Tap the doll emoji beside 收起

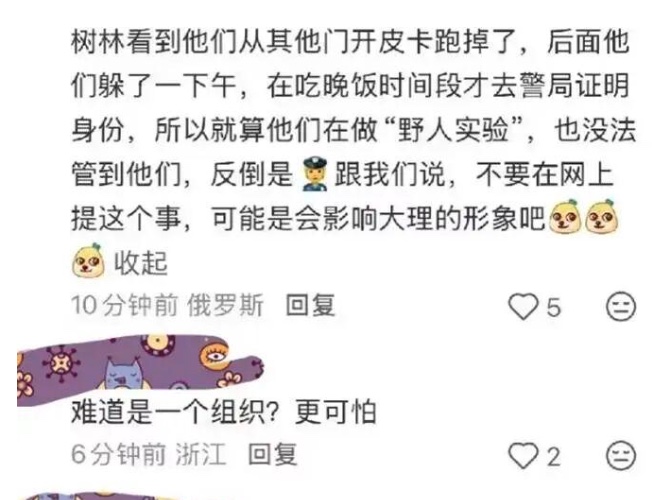88,261
